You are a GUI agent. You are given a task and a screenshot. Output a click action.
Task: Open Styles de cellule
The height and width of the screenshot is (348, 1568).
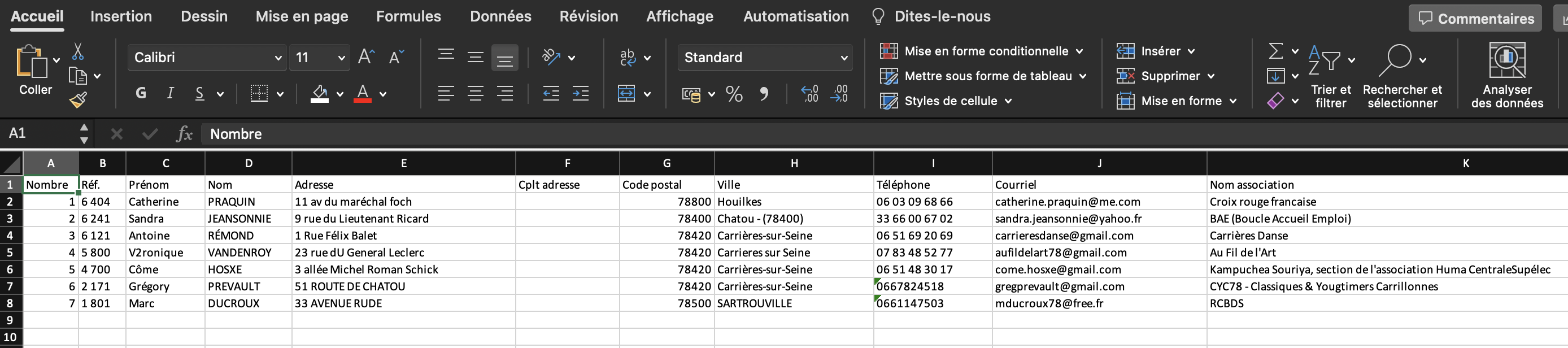[x=946, y=101]
